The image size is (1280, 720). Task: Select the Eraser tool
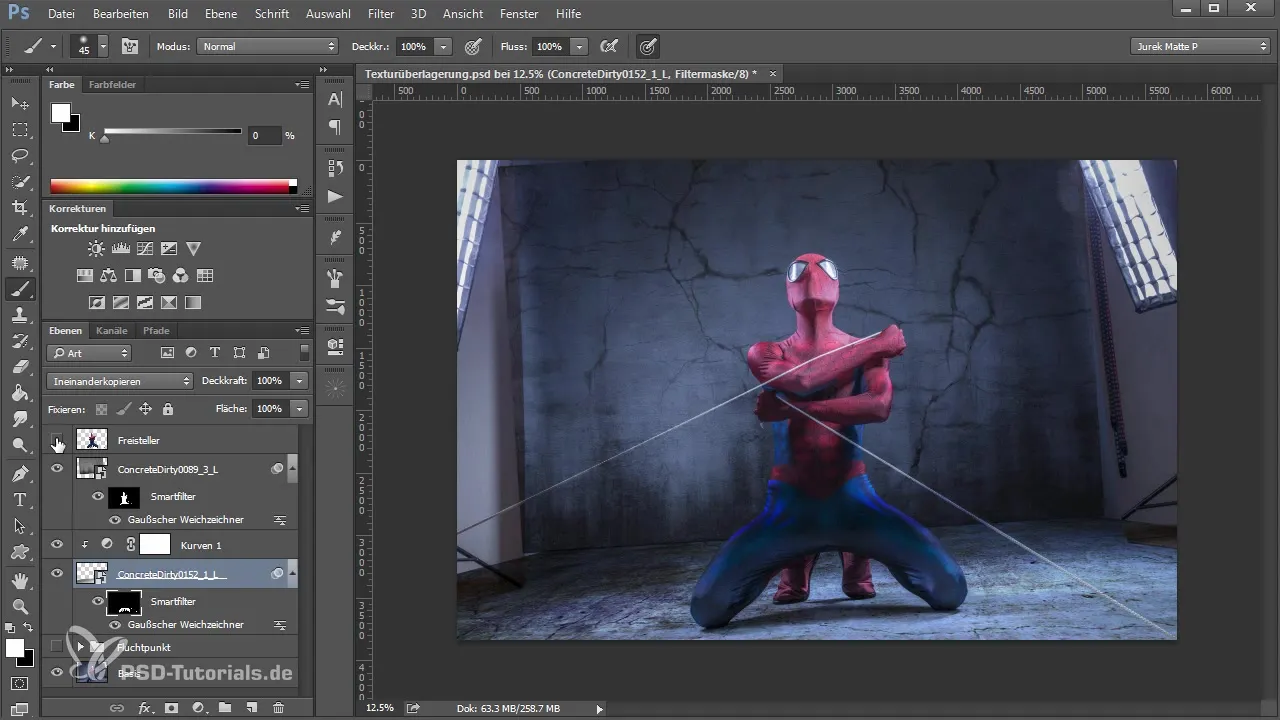point(20,367)
